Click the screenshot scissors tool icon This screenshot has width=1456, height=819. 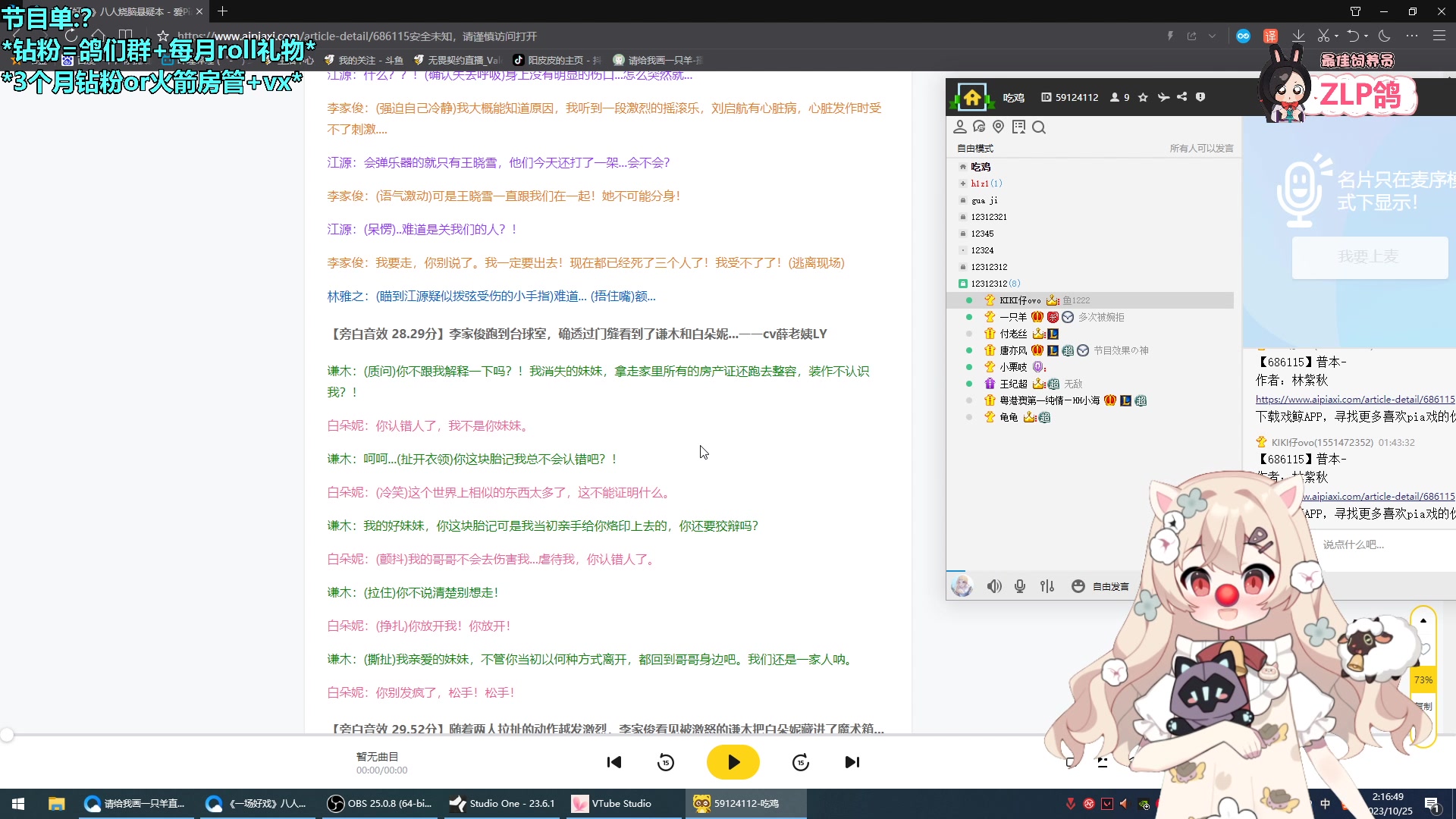coord(1323,36)
